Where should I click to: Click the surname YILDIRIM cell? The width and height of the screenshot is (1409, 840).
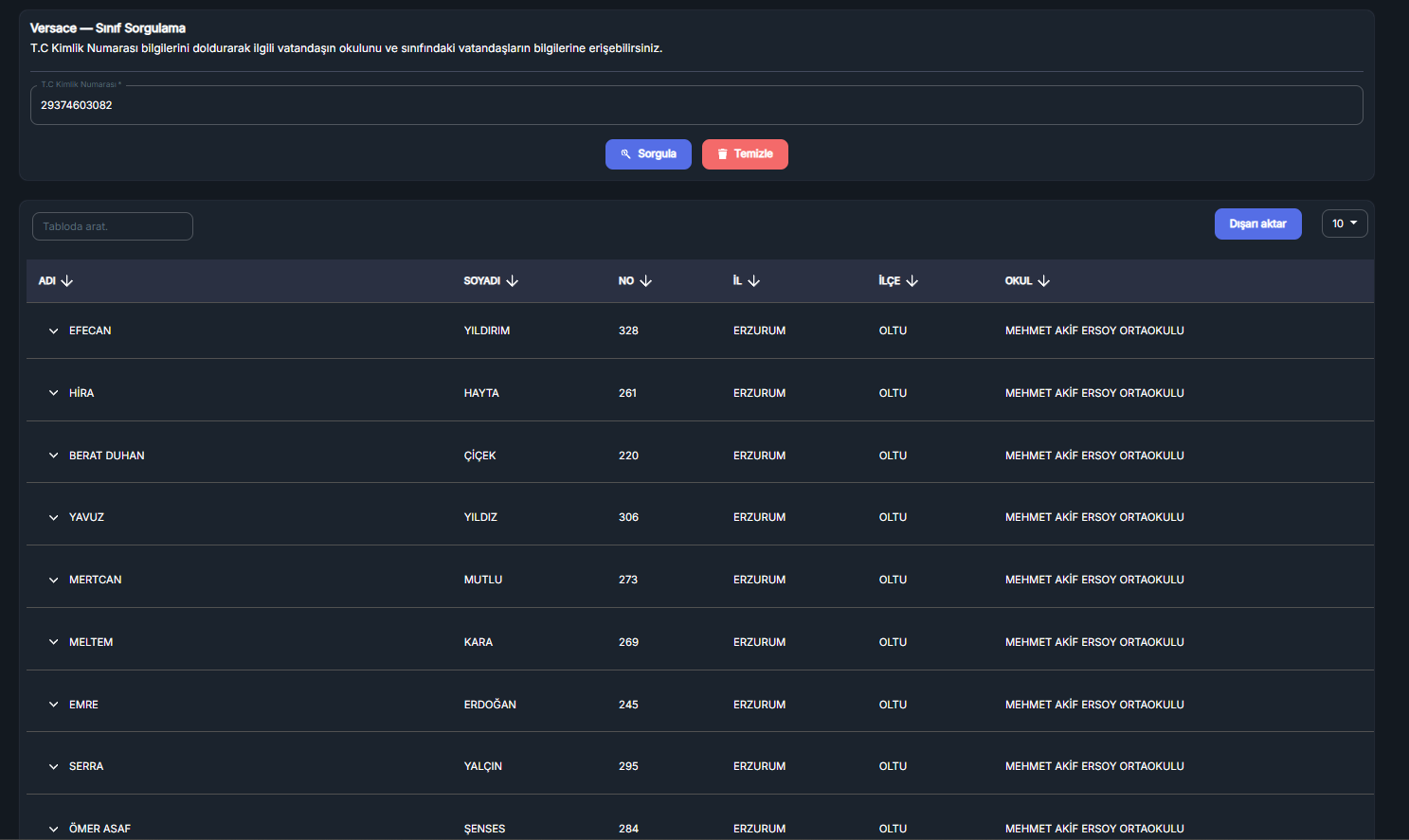coord(487,331)
